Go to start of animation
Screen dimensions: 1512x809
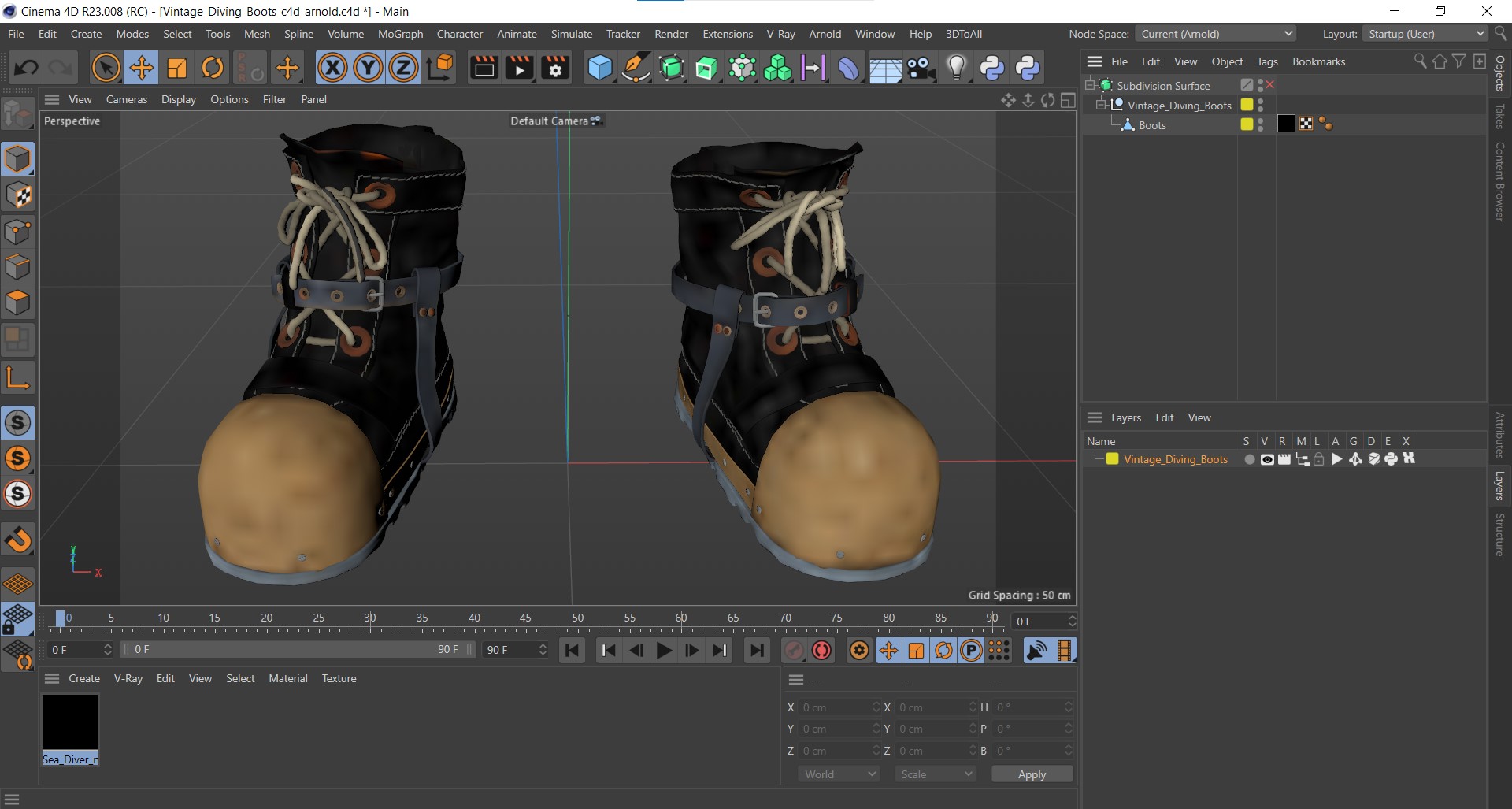[573, 651]
